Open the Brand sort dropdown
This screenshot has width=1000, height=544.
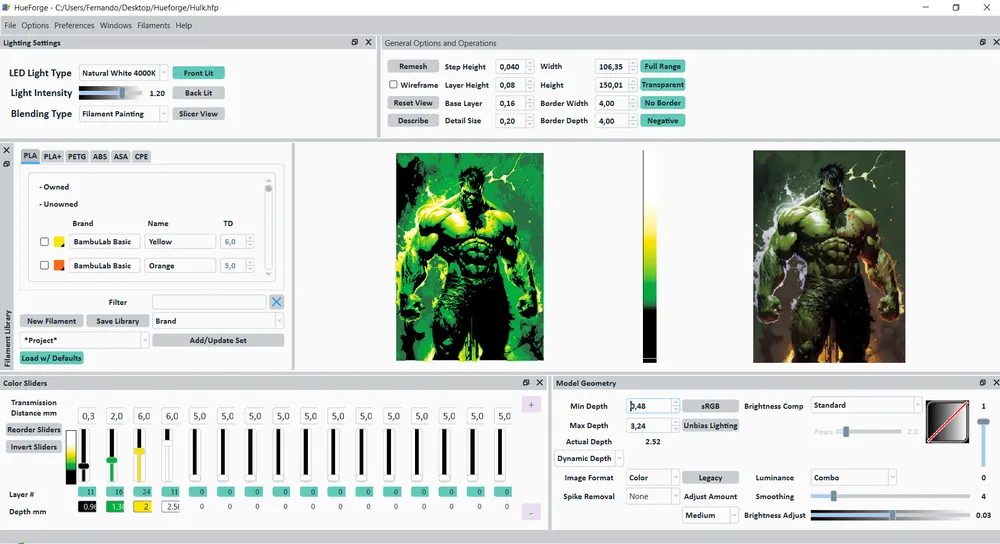218,321
